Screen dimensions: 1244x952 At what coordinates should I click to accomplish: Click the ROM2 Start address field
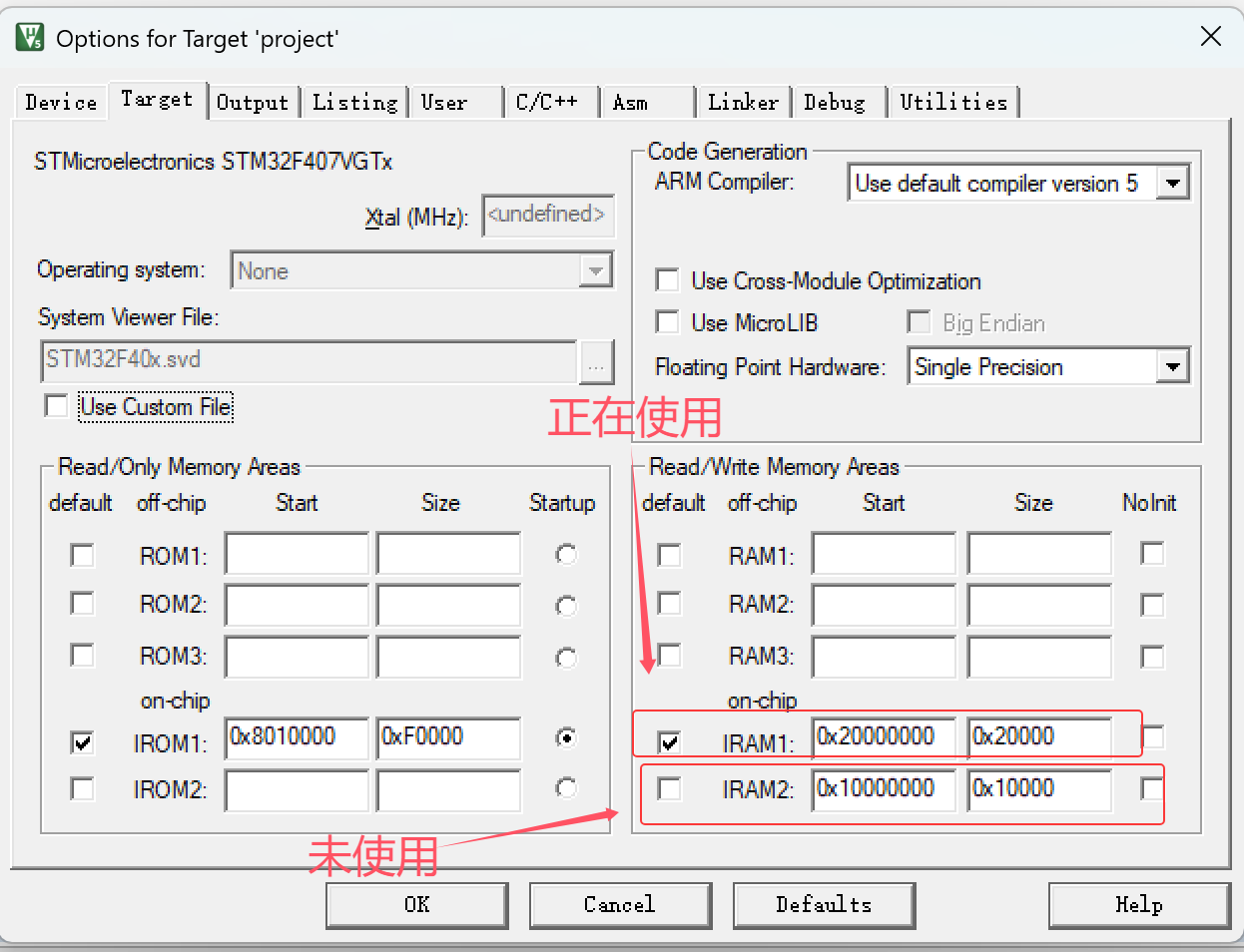tap(297, 606)
